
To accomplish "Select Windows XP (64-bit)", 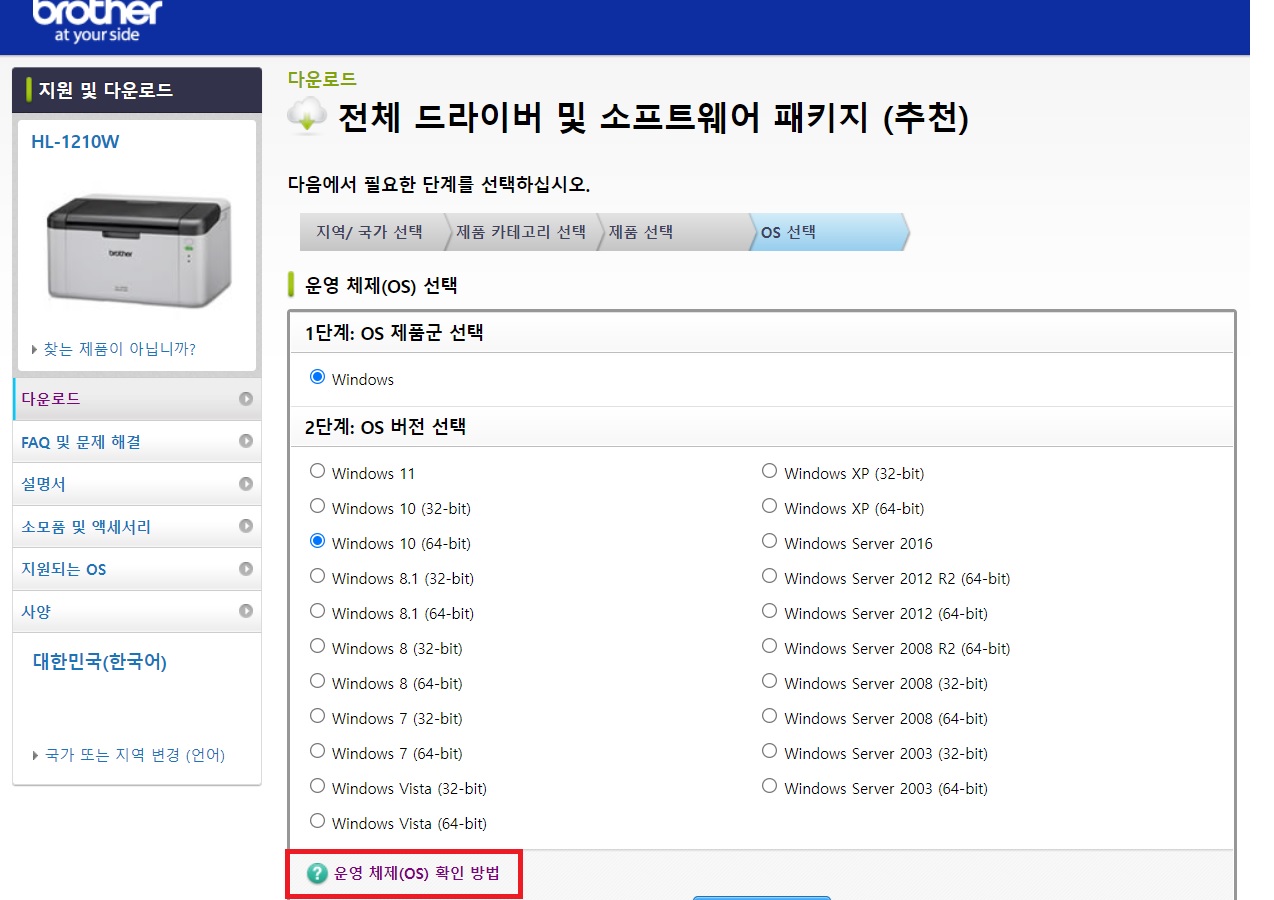I will point(769,506).
